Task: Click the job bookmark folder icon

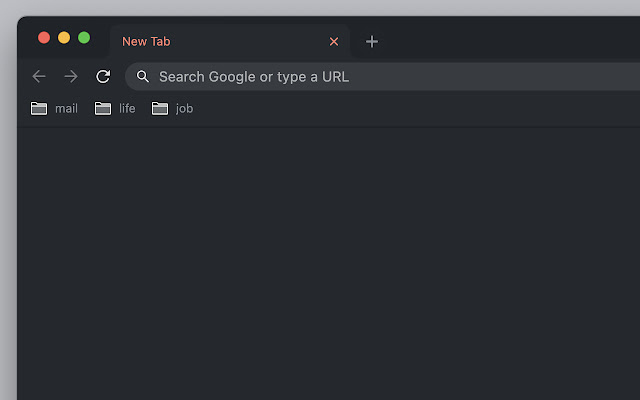Action: pyautogui.click(x=160, y=108)
